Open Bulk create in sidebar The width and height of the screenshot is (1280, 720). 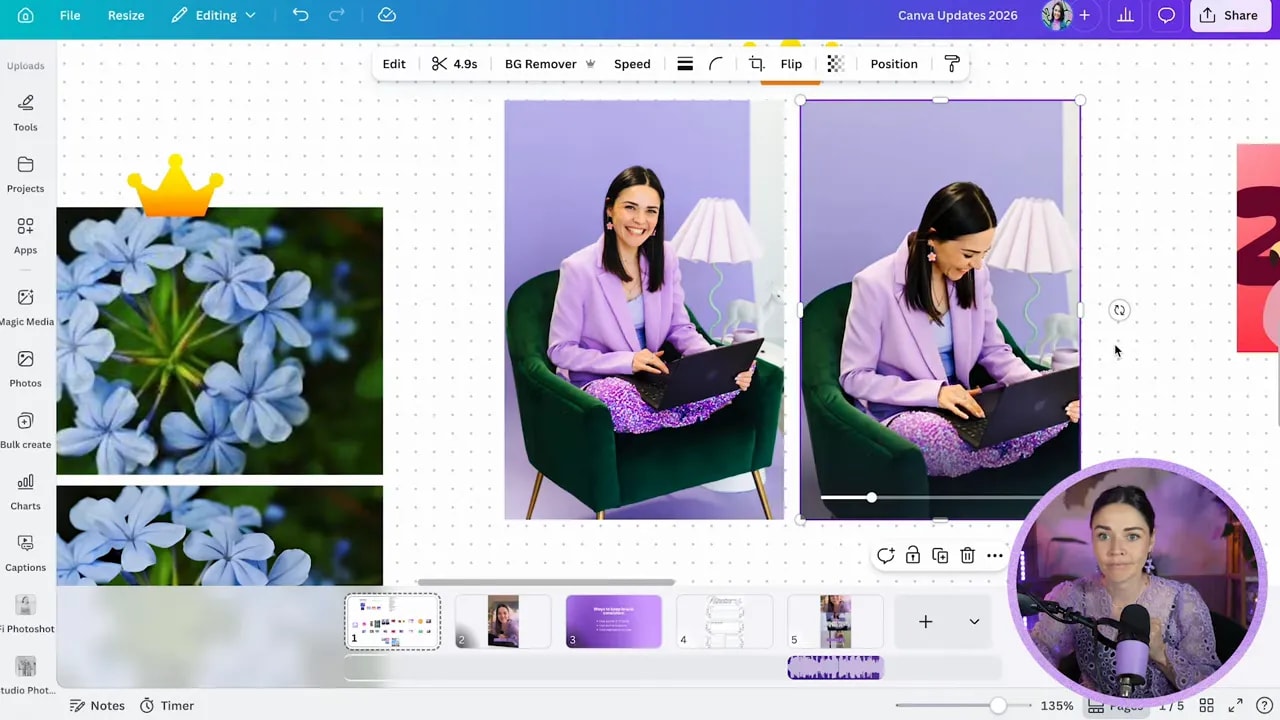click(x=25, y=431)
